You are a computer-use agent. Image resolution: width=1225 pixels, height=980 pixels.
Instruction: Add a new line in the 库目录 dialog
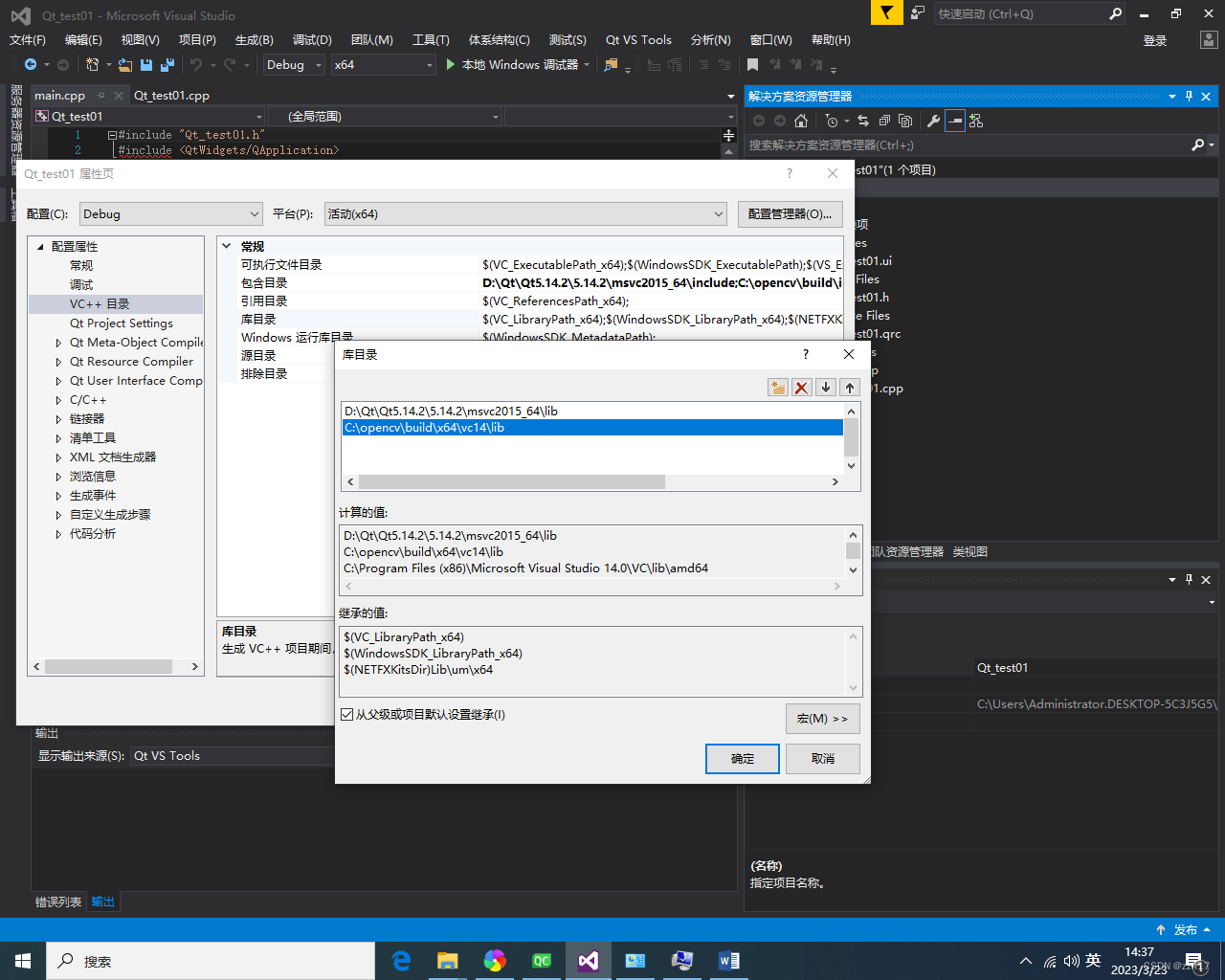[777, 387]
